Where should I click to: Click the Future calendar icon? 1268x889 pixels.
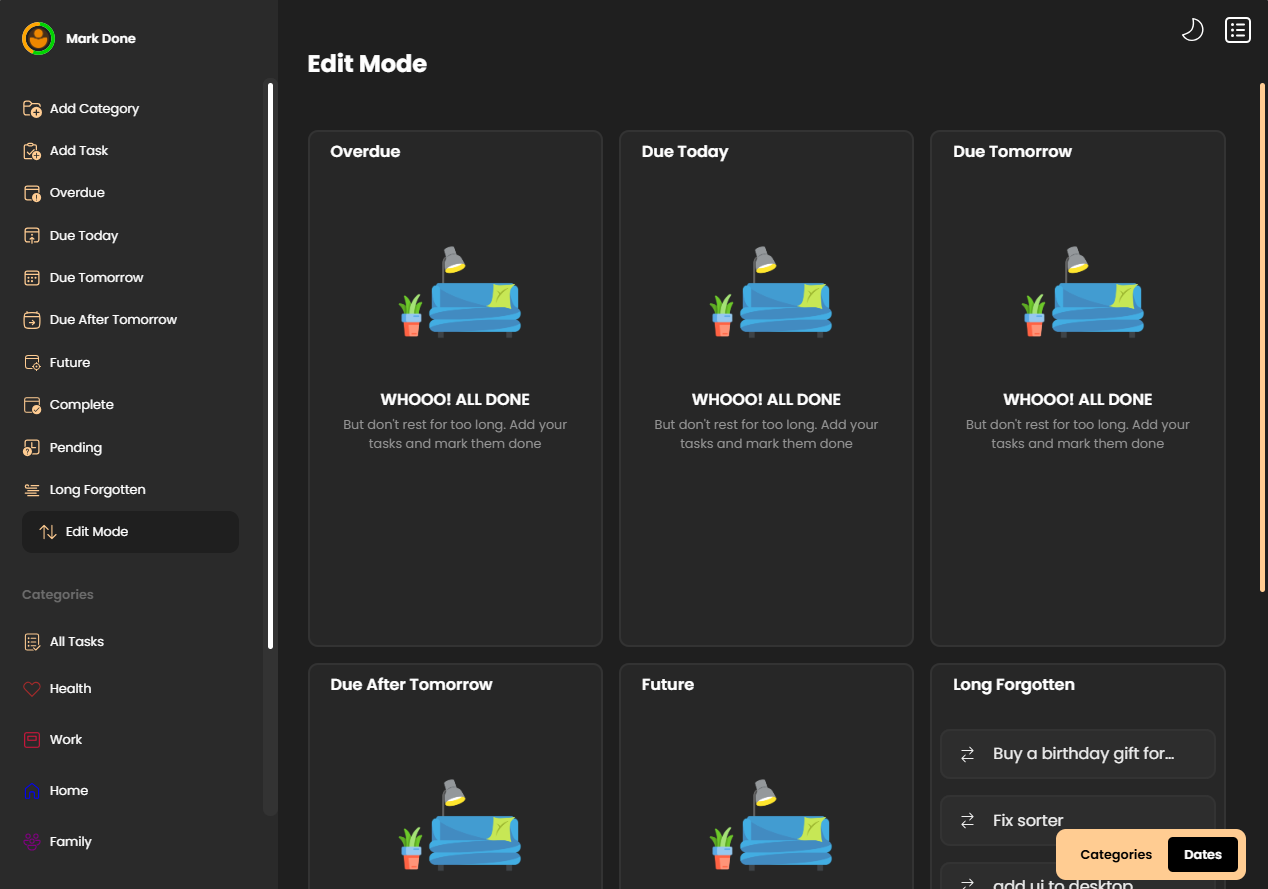click(x=32, y=363)
